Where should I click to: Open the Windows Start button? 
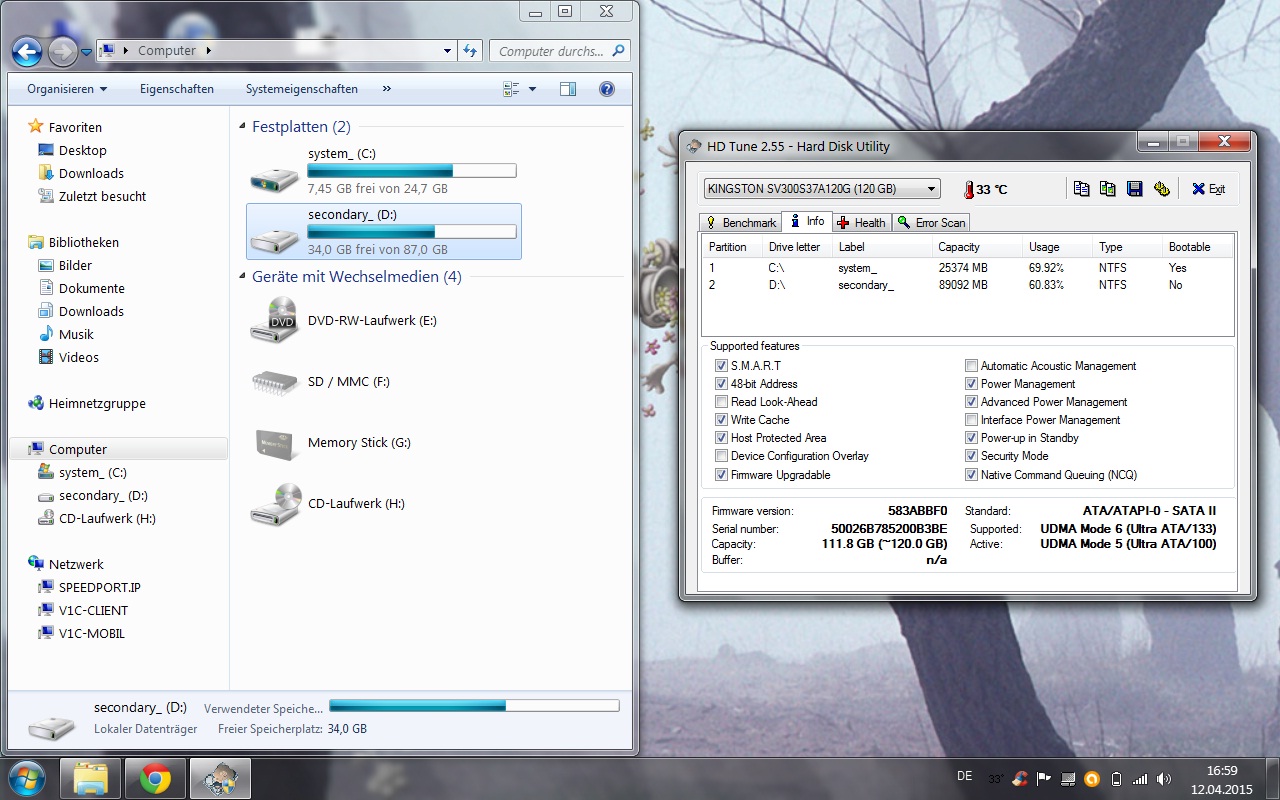26,779
